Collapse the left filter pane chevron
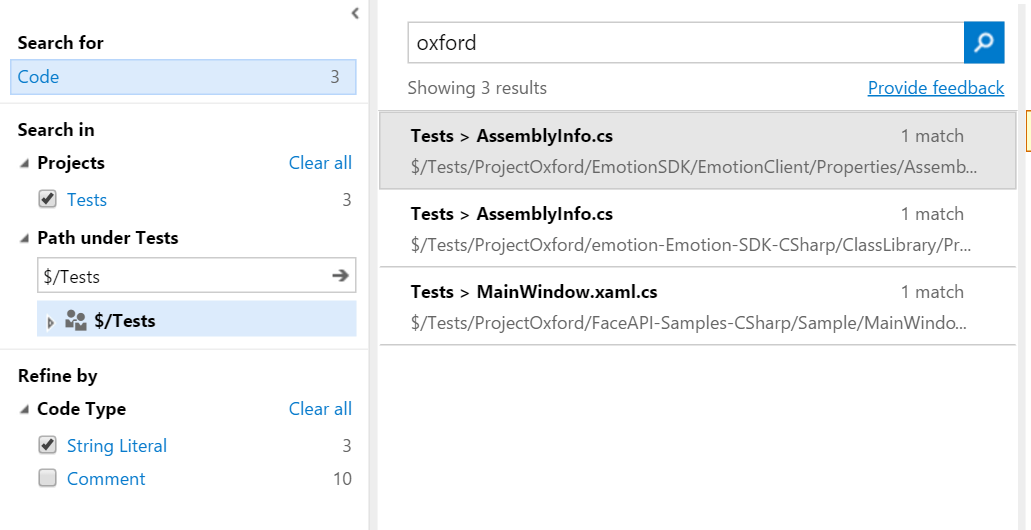Screen dimensions: 1031x530 pyautogui.click(x=355, y=13)
